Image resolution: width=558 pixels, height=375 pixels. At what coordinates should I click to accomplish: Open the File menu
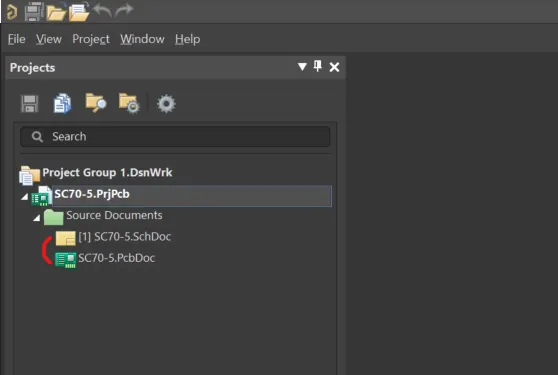coord(17,39)
